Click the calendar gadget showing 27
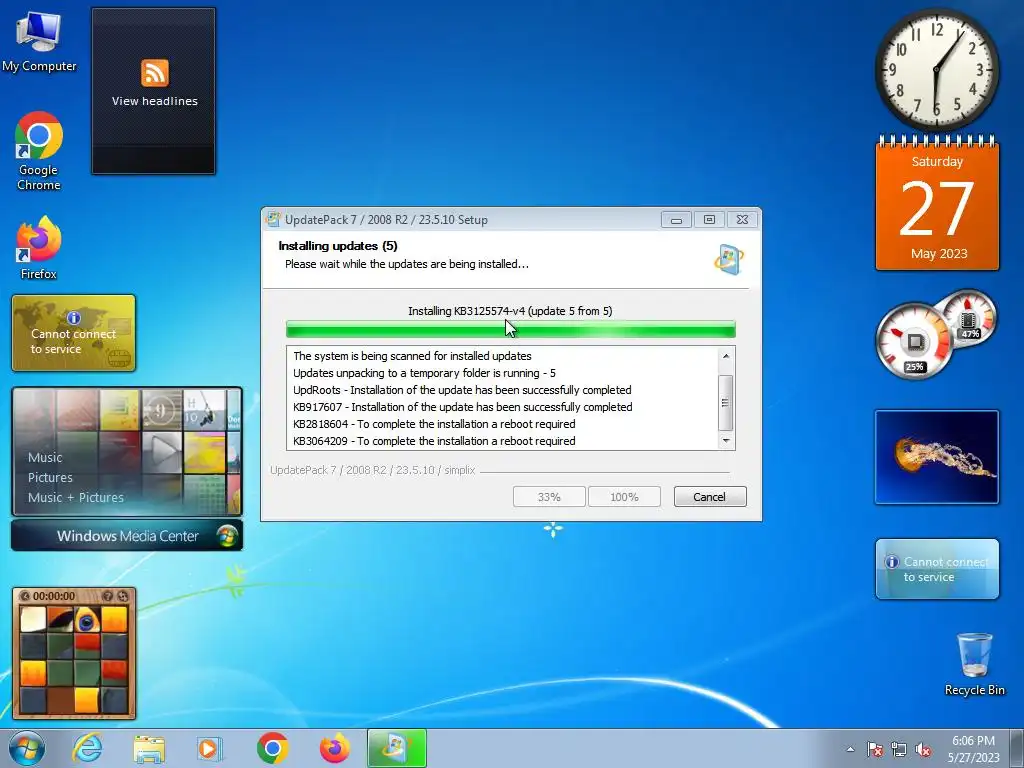 click(x=937, y=204)
